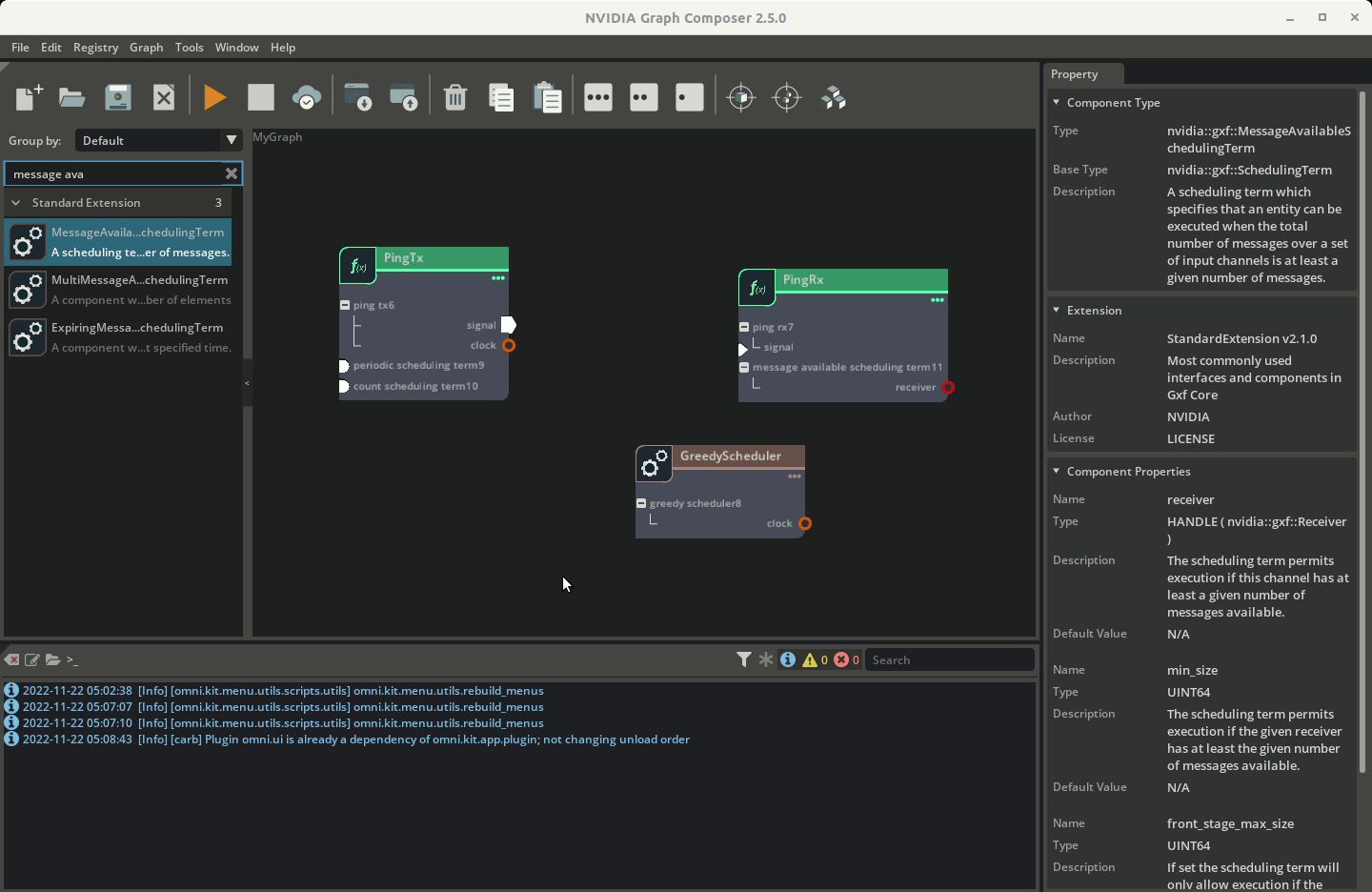Close the graph with the X-file icon

click(x=164, y=97)
